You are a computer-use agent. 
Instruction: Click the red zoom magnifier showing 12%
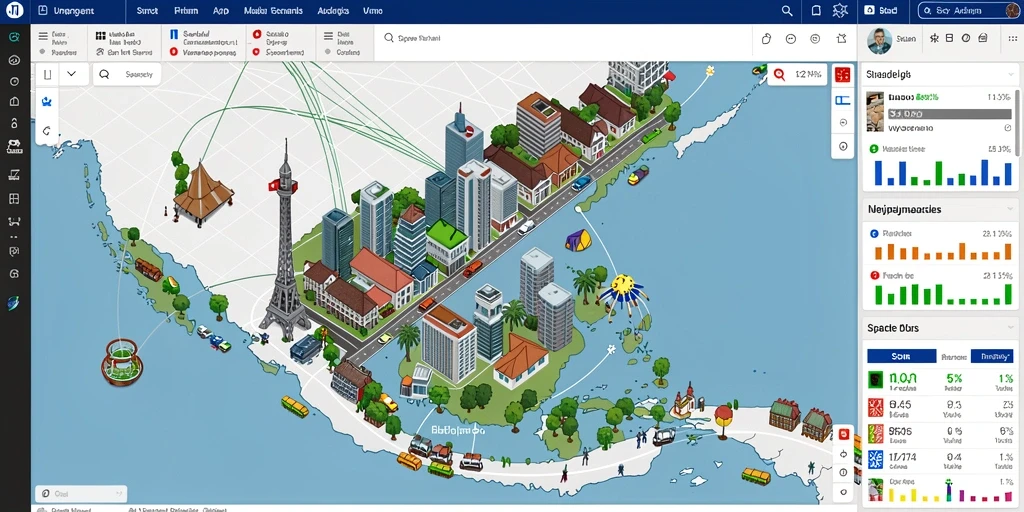coord(779,75)
